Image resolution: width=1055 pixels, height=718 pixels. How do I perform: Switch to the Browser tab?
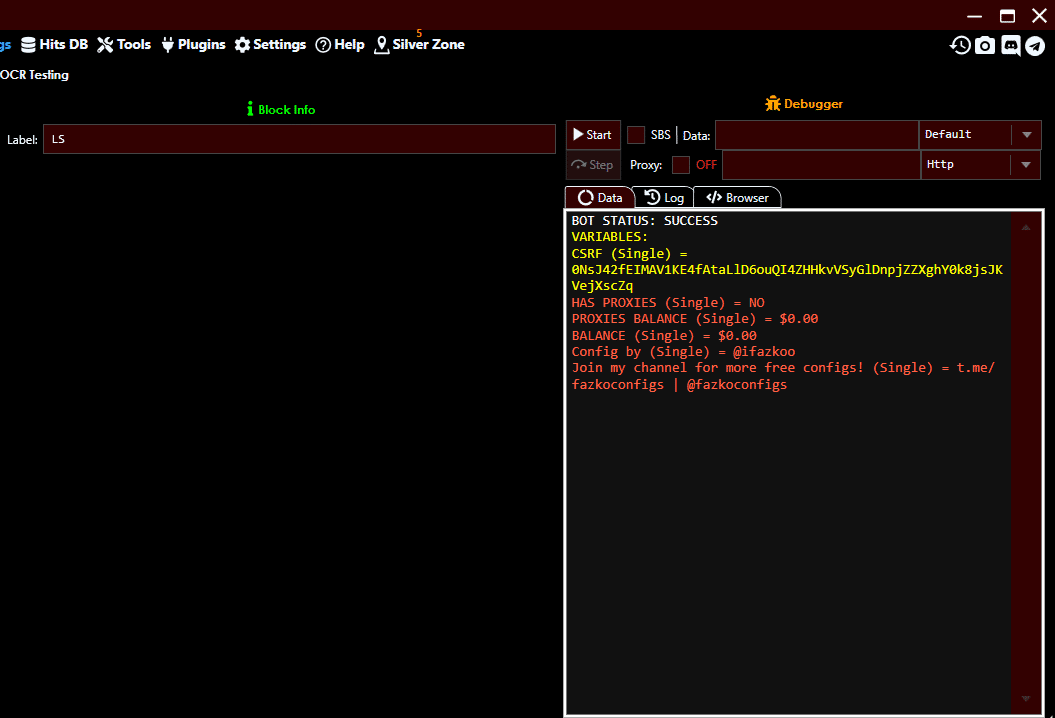(x=737, y=197)
